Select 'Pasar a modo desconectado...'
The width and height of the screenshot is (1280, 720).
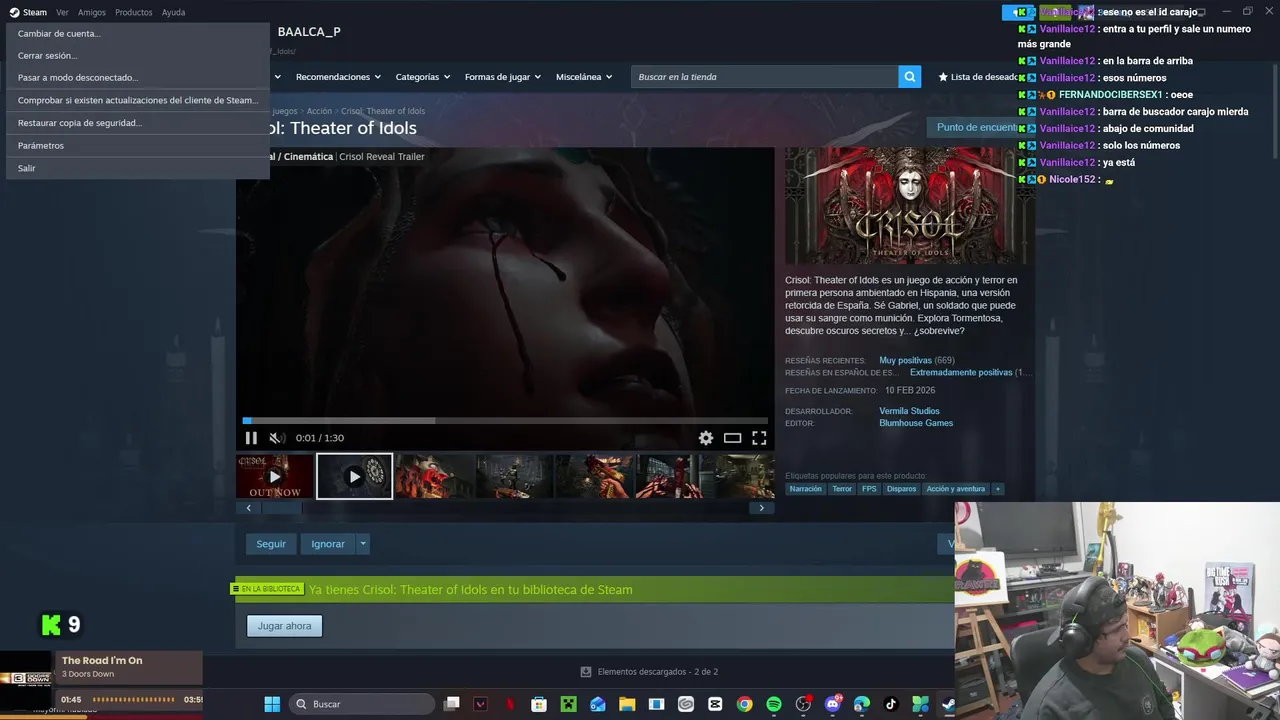tap(138, 78)
